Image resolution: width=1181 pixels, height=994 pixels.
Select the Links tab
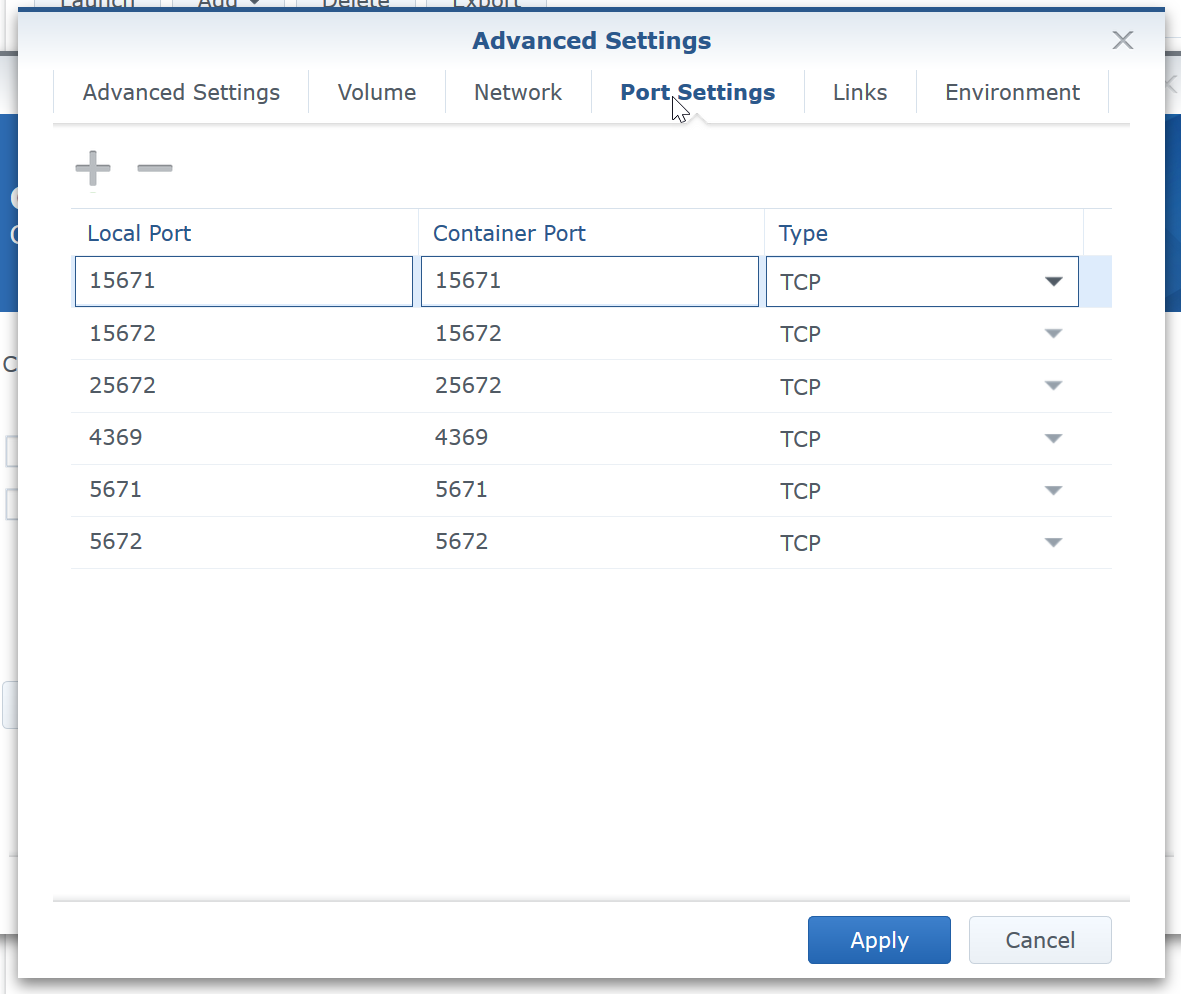pyautogui.click(x=860, y=93)
